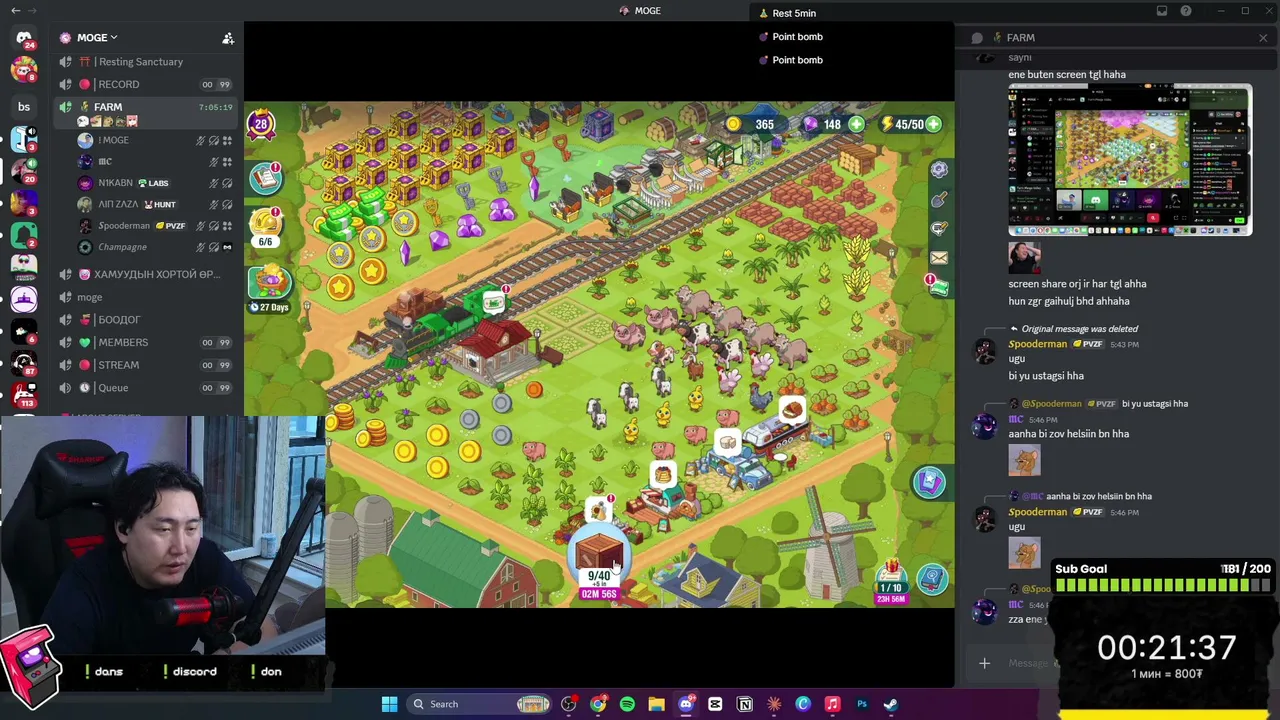1280x720 pixels.
Task: Add more energy with the green plus
Action: [x=933, y=125]
